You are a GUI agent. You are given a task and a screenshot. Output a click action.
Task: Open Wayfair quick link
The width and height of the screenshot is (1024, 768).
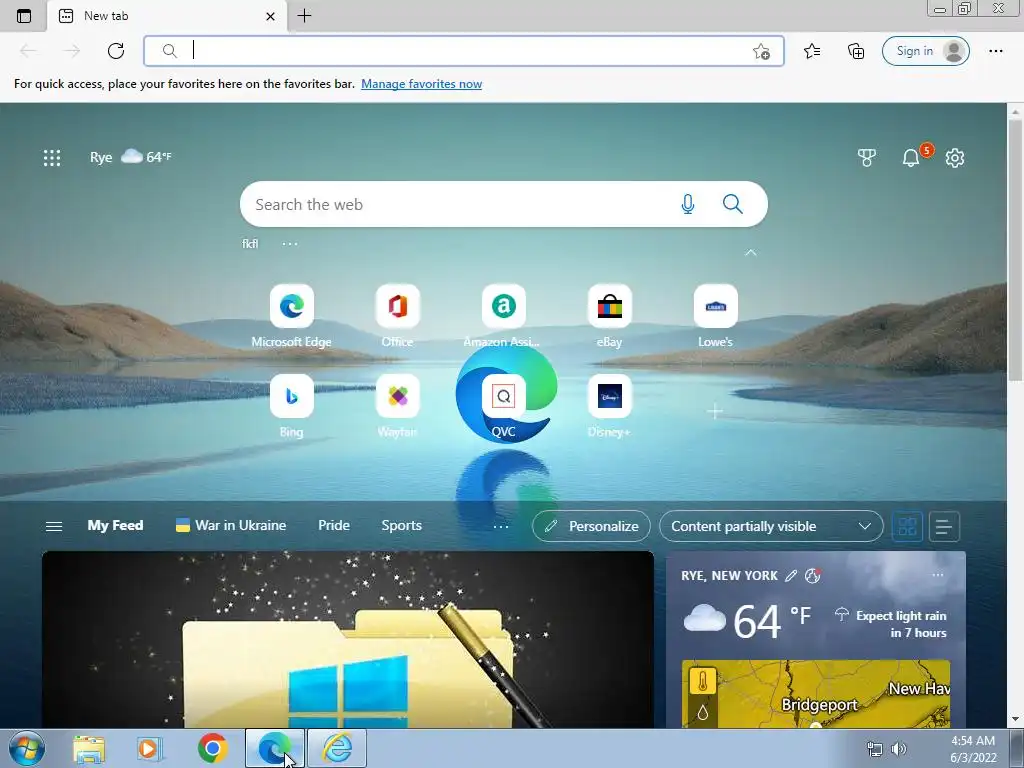pos(397,406)
